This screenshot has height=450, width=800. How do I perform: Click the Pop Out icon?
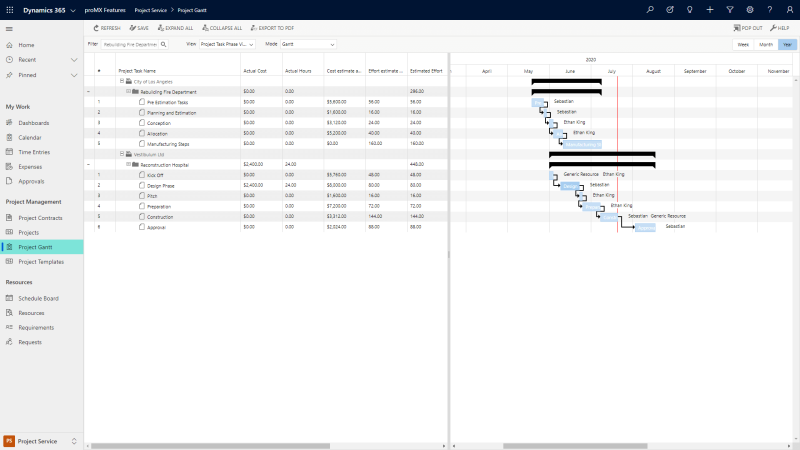point(738,28)
